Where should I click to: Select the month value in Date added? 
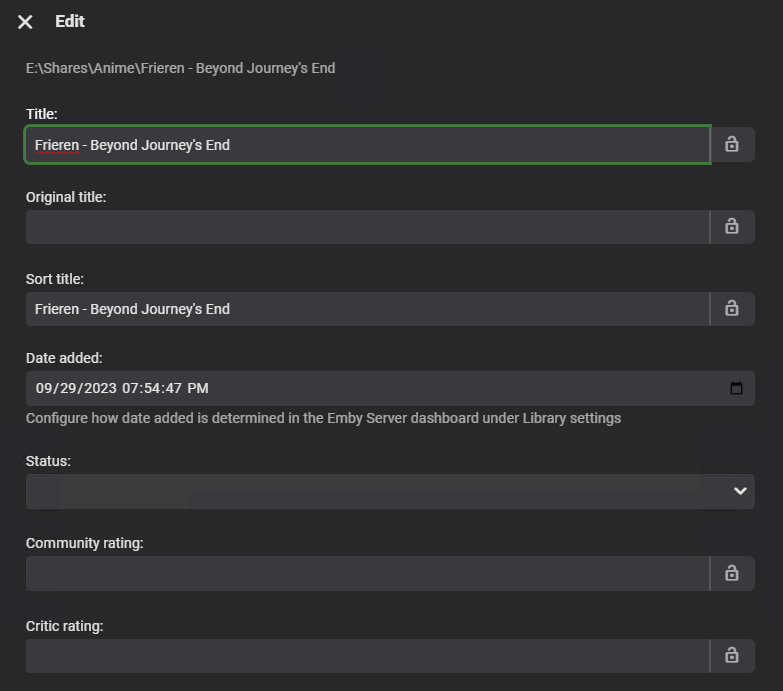[44, 388]
